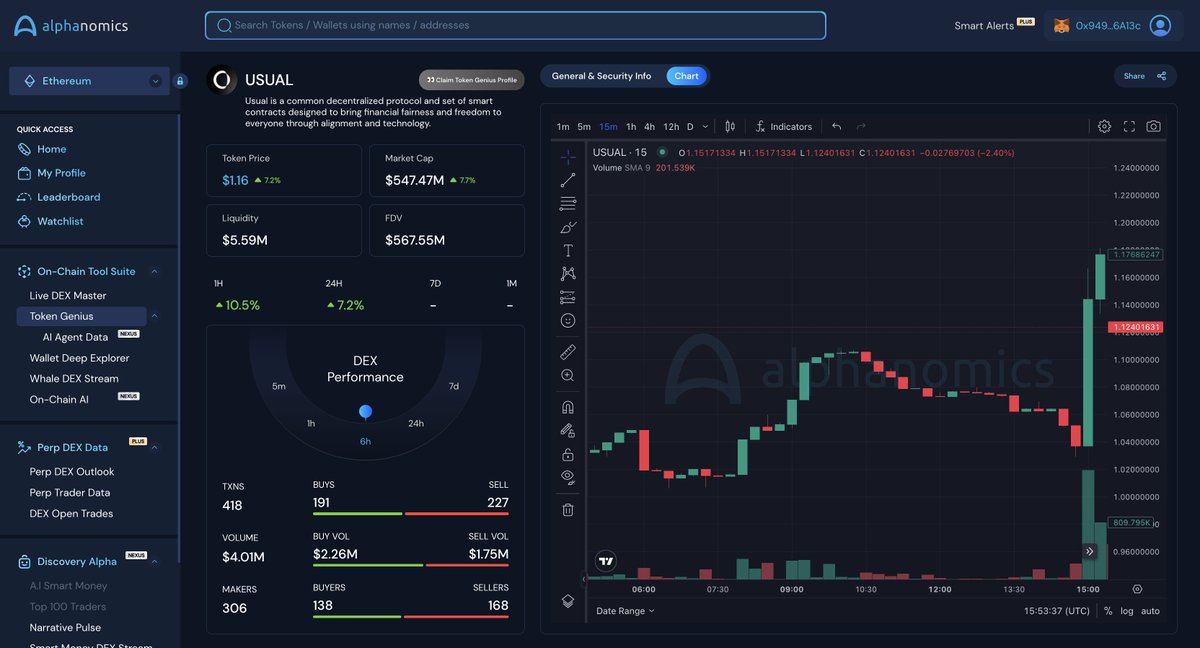
Task: Open the emoji icons tool
Action: tap(568, 320)
